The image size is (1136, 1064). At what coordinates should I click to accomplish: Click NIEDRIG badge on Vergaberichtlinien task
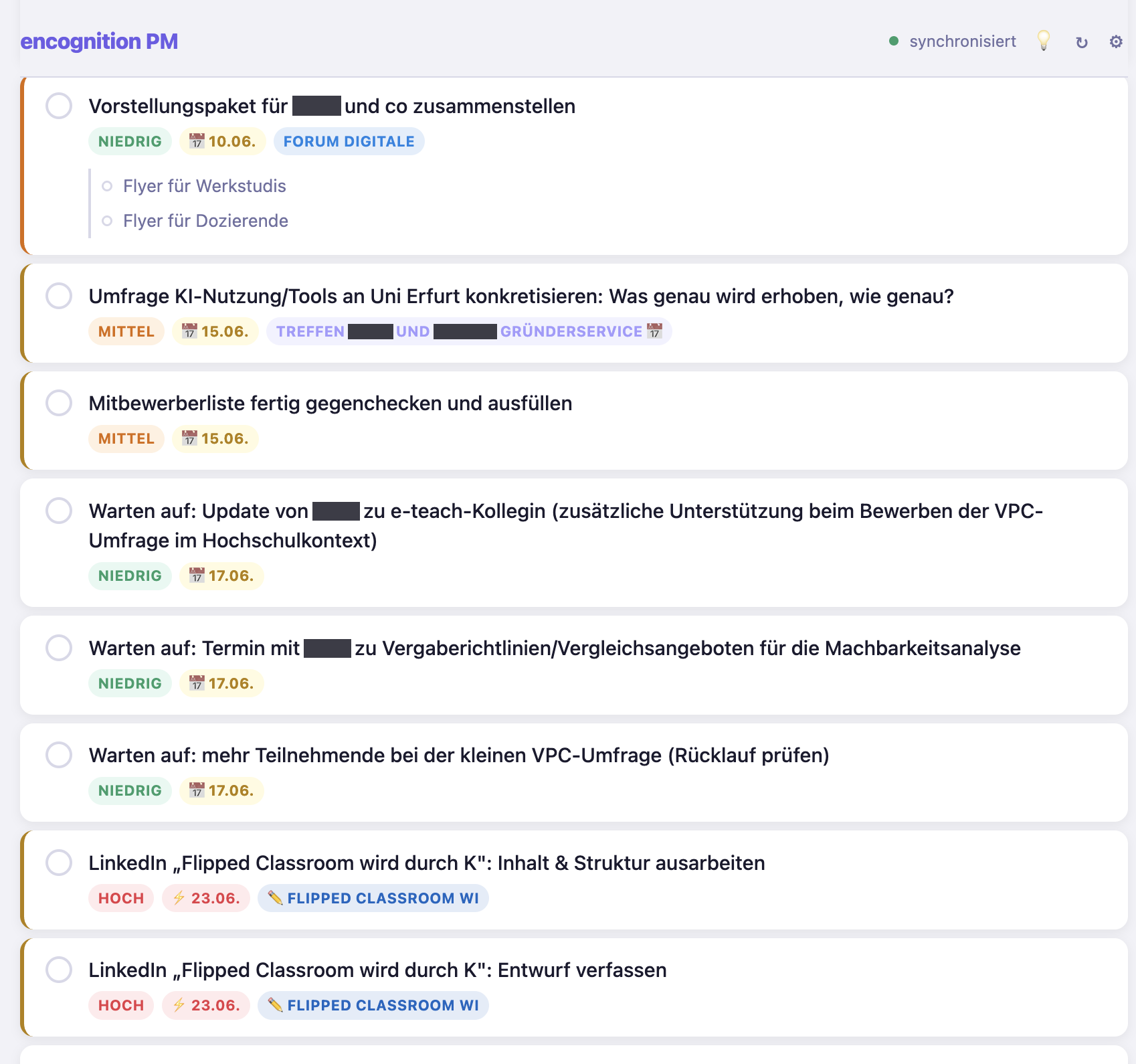[x=130, y=683]
